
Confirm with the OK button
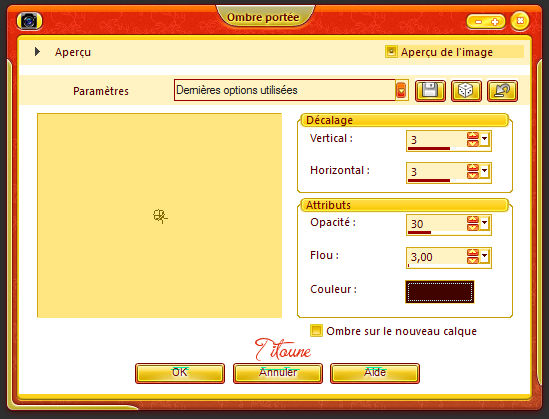tap(180, 373)
